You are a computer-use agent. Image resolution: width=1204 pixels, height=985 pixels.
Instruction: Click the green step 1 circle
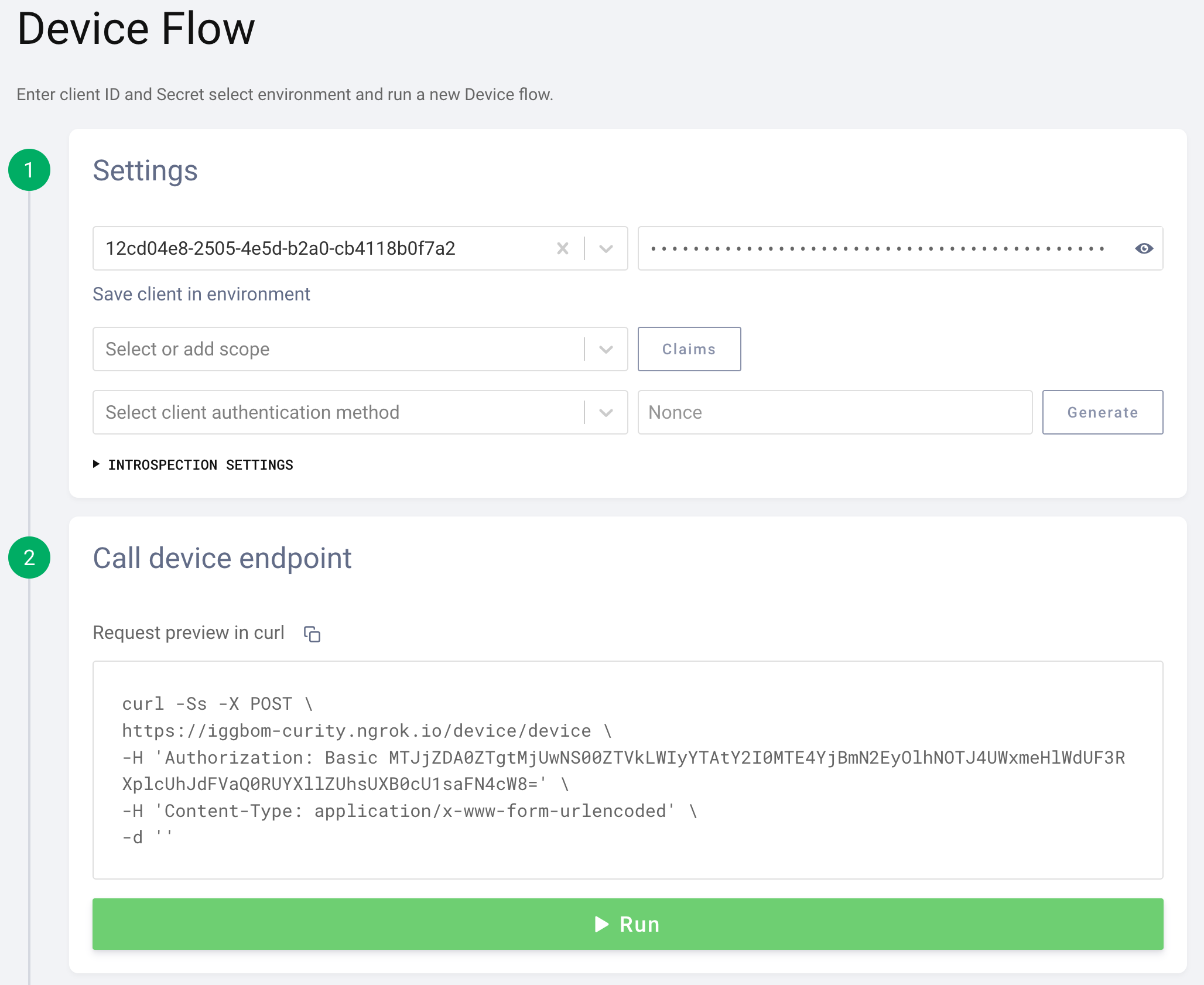pyautogui.click(x=30, y=170)
